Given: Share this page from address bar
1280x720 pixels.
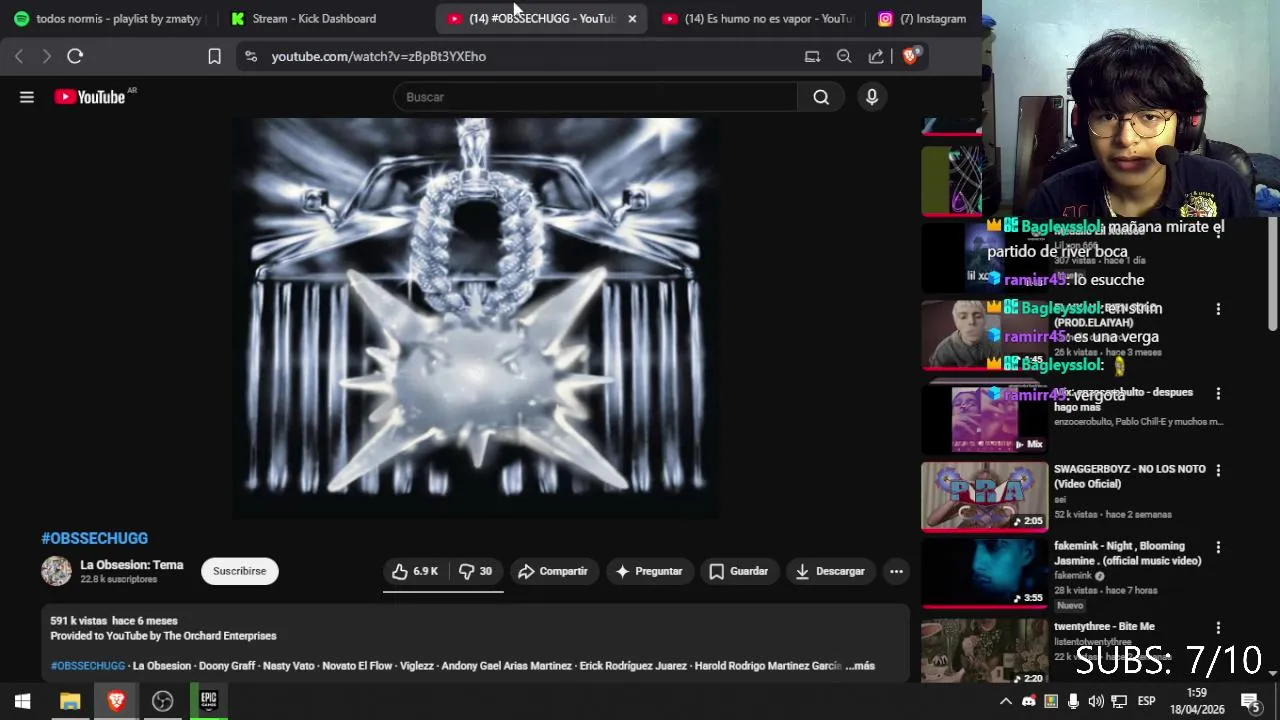Looking at the screenshot, I should (x=876, y=56).
